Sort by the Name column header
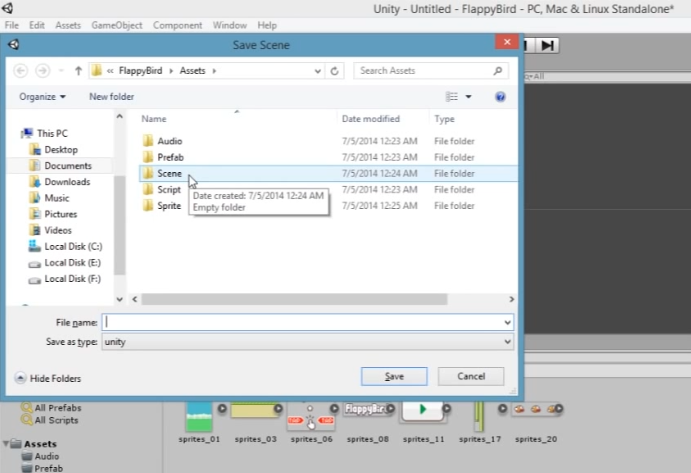Screen dimensions: 691x473 coord(154,119)
